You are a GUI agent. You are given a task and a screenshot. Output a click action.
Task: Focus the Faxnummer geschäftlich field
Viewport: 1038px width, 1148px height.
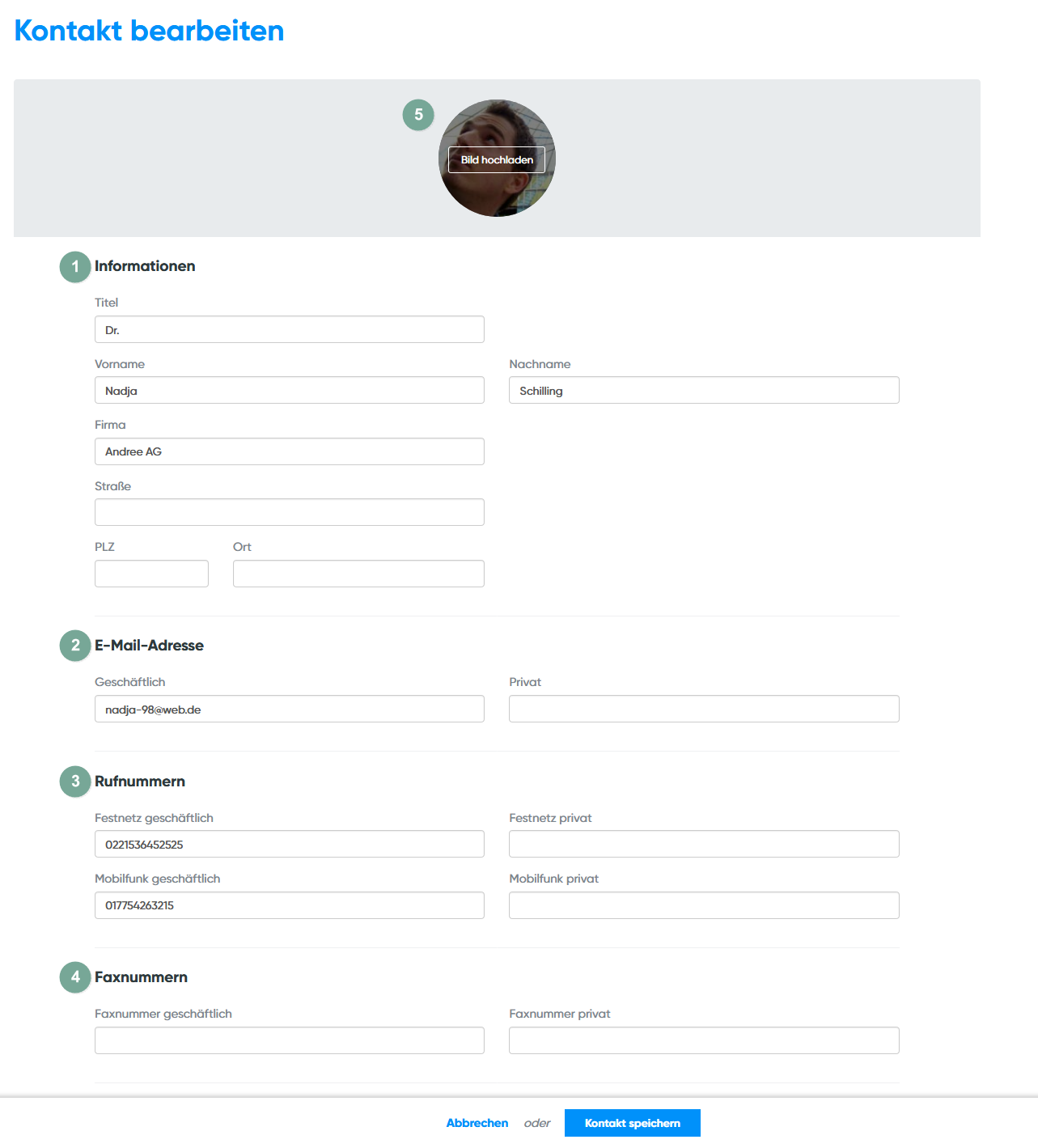point(289,1040)
